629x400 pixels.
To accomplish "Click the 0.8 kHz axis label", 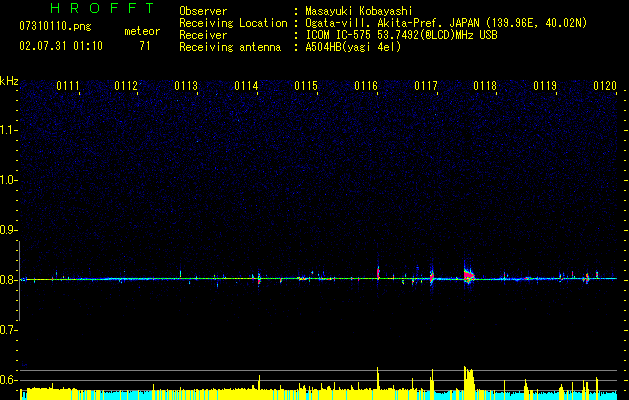I will [x=8, y=280].
